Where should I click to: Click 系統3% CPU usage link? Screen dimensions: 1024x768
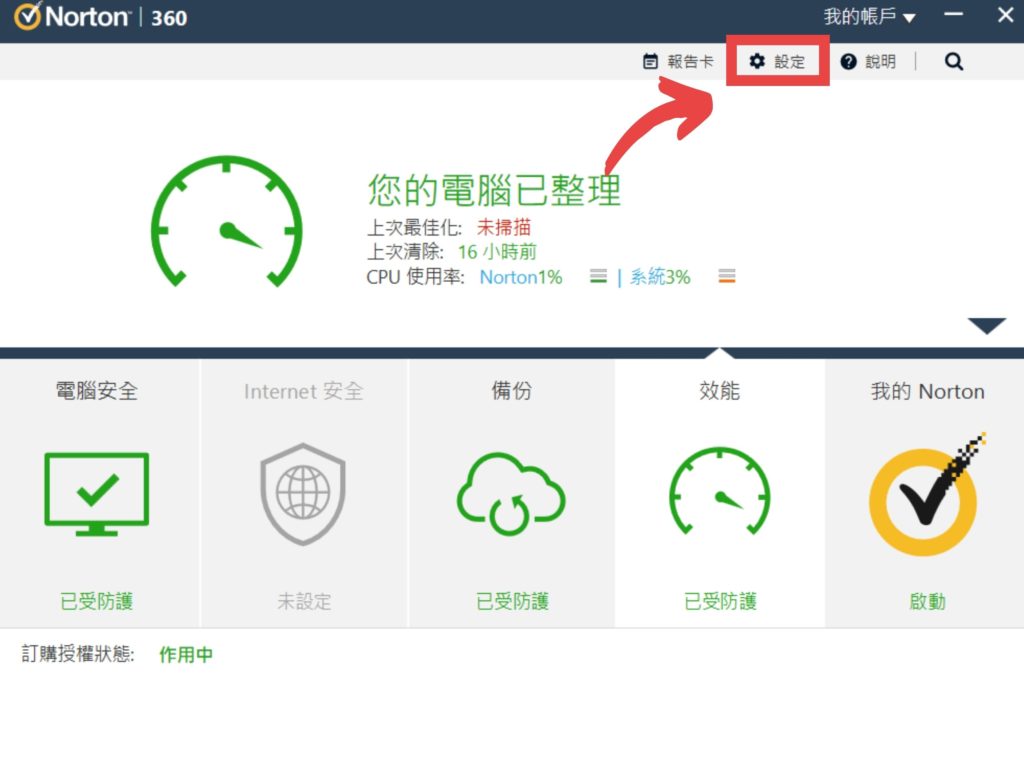[660, 277]
